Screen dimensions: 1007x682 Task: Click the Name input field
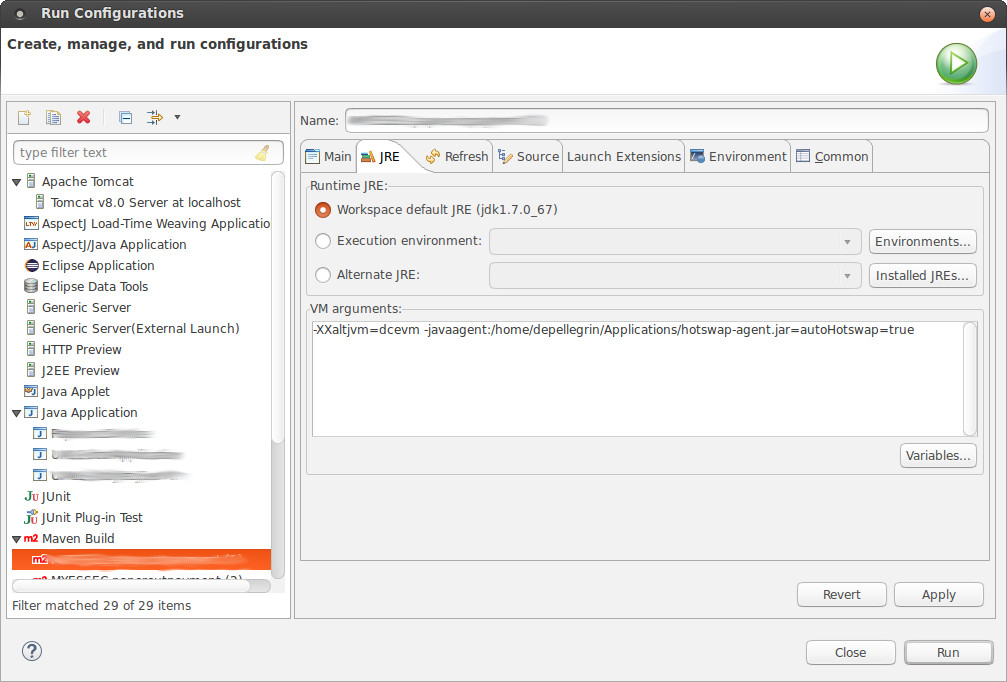pyautogui.click(x=667, y=120)
